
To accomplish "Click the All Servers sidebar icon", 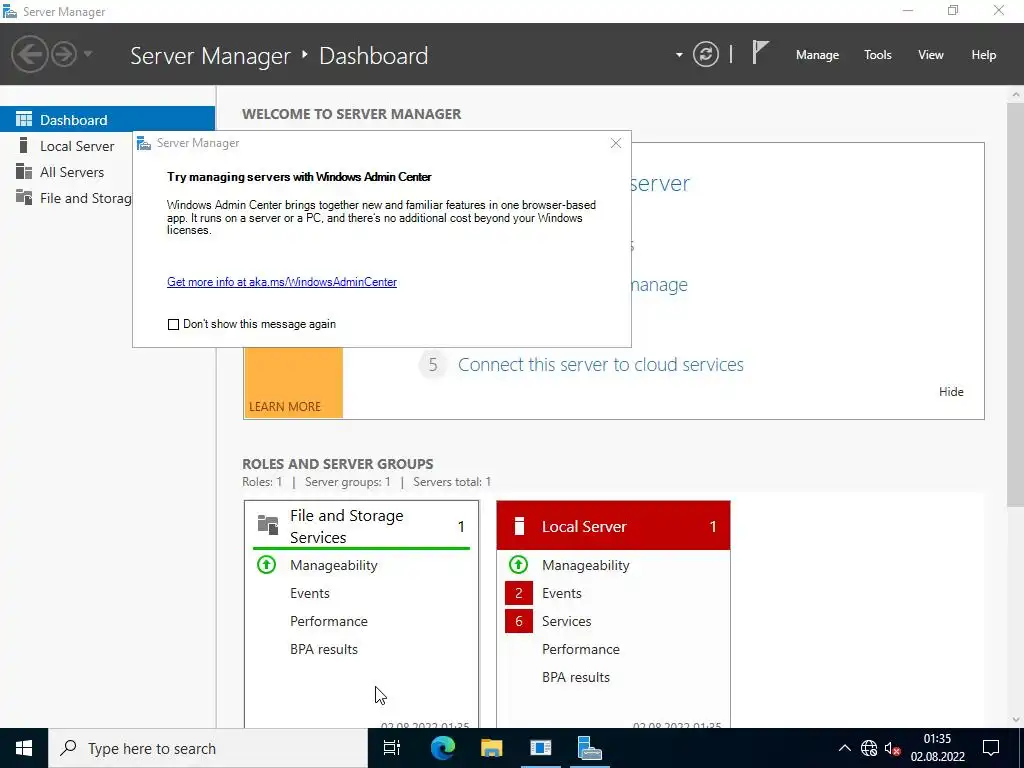I will coord(24,171).
